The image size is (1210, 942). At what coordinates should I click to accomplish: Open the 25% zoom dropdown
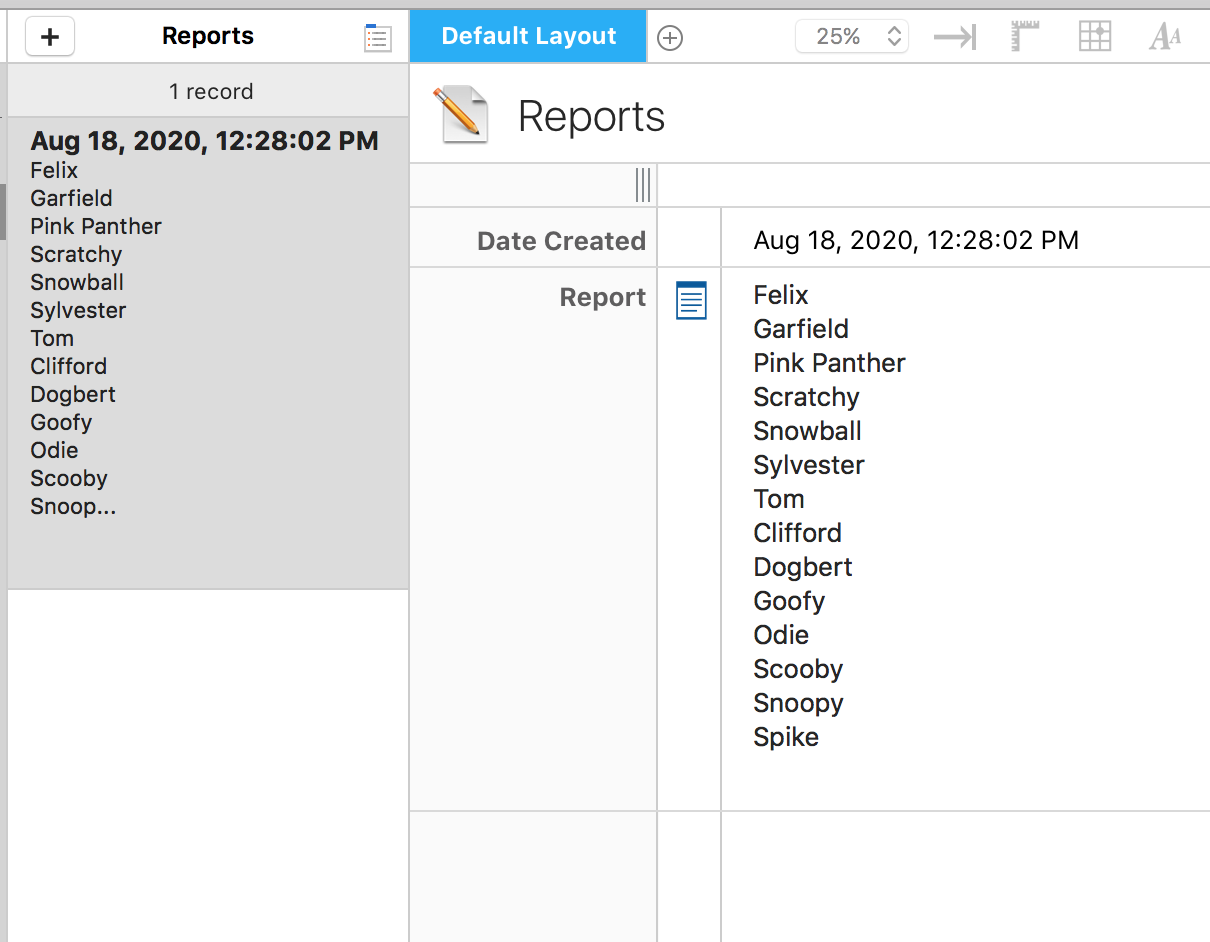[x=851, y=37]
